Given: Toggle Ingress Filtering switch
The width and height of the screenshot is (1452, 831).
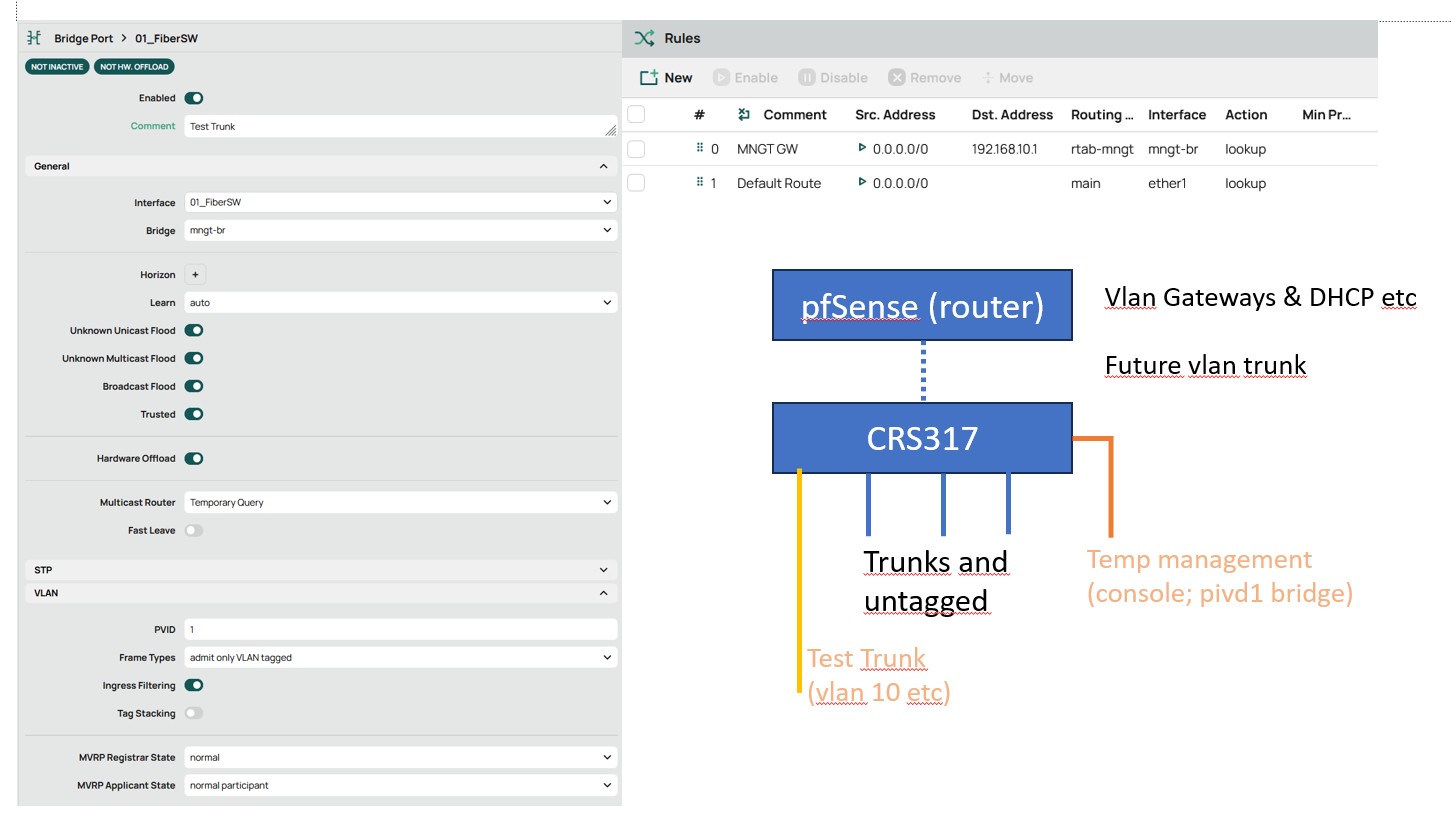Looking at the screenshot, I should pyautogui.click(x=194, y=685).
